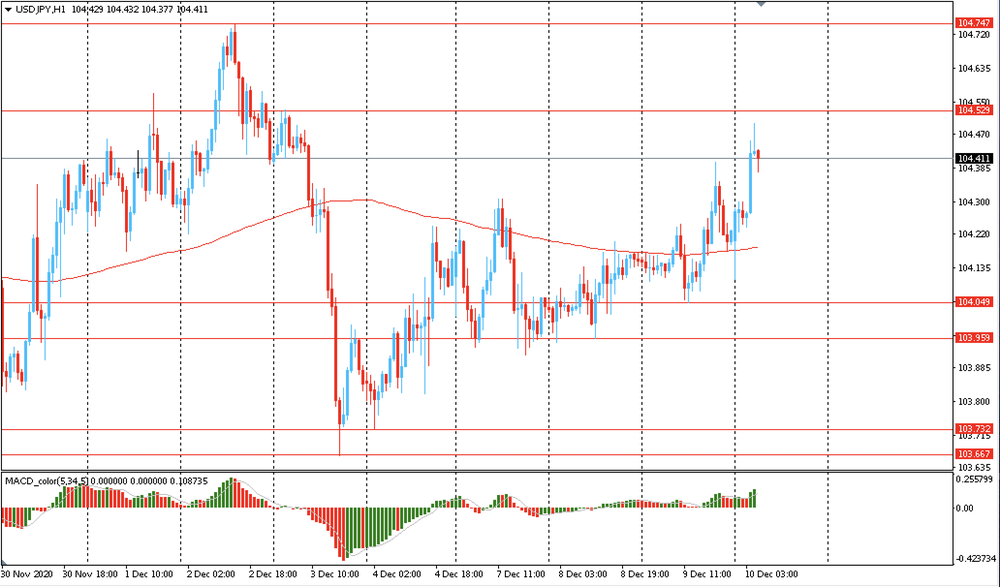Click the 103.635 price axis value
Image resolution: width=1000 pixels, height=587 pixels.
click(974, 467)
